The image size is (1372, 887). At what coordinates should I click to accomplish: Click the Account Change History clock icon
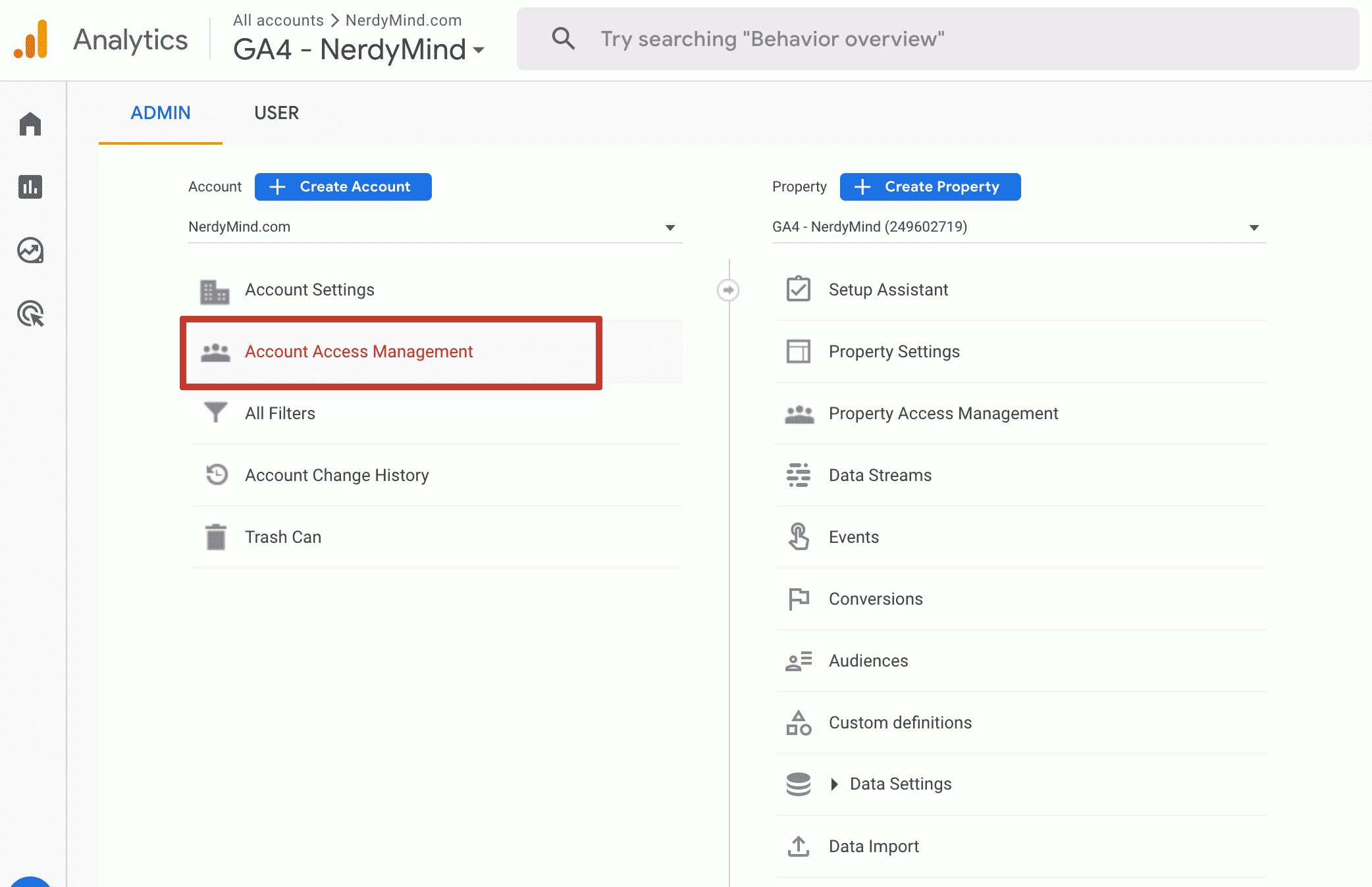click(x=216, y=474)
